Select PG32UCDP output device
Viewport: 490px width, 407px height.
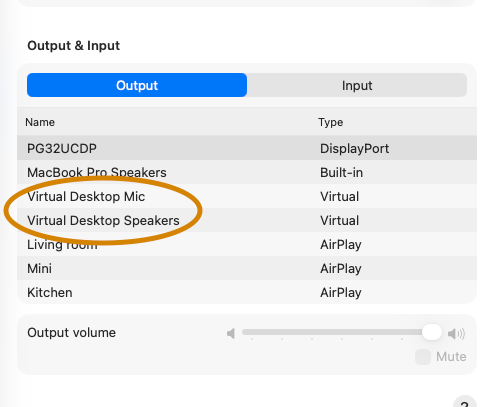(247, 148)
